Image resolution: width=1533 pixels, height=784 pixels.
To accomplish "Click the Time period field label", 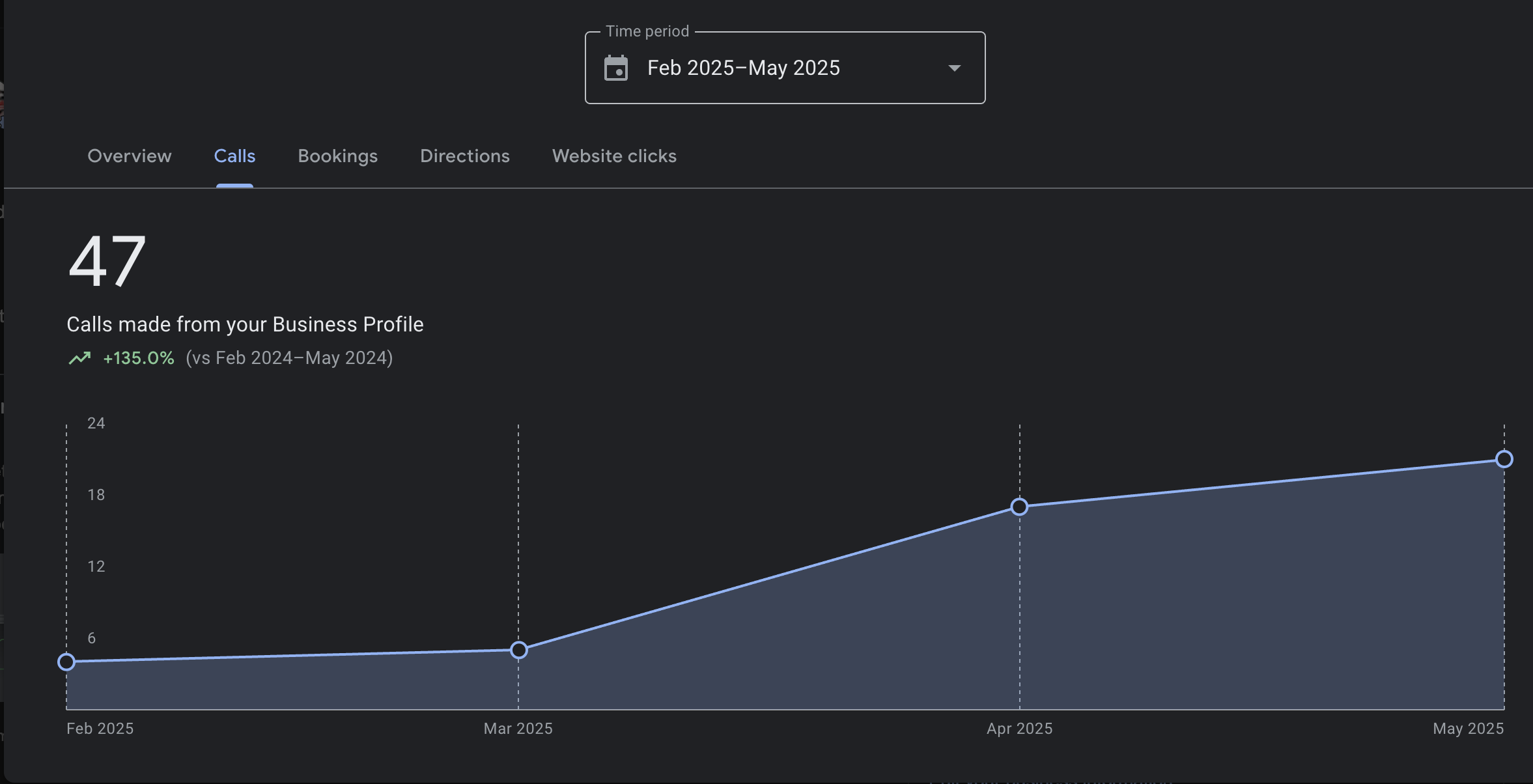I will tap(647, 31).
